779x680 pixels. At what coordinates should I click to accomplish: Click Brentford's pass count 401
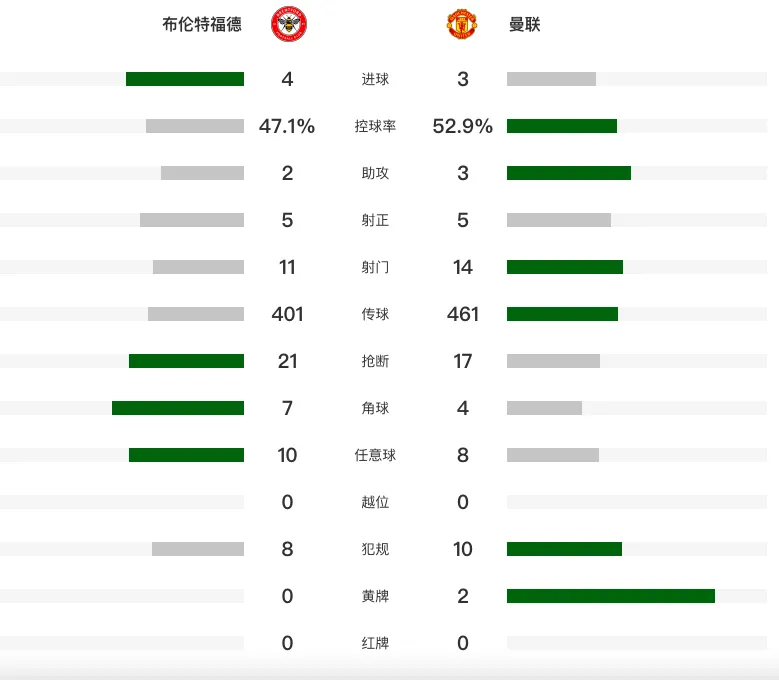(x=287, y=314)
